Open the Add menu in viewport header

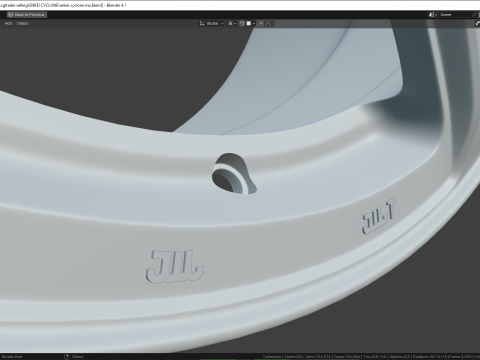(8, 23)
